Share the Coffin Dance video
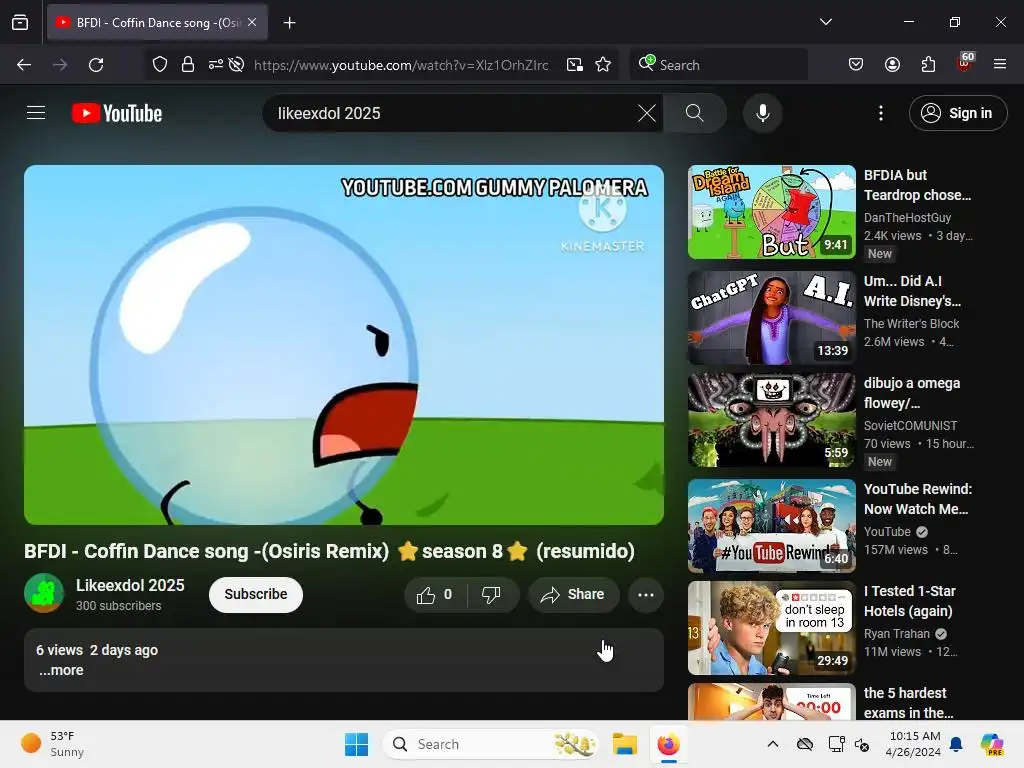This screenshot has width=1024, height=768. (573, 594)
